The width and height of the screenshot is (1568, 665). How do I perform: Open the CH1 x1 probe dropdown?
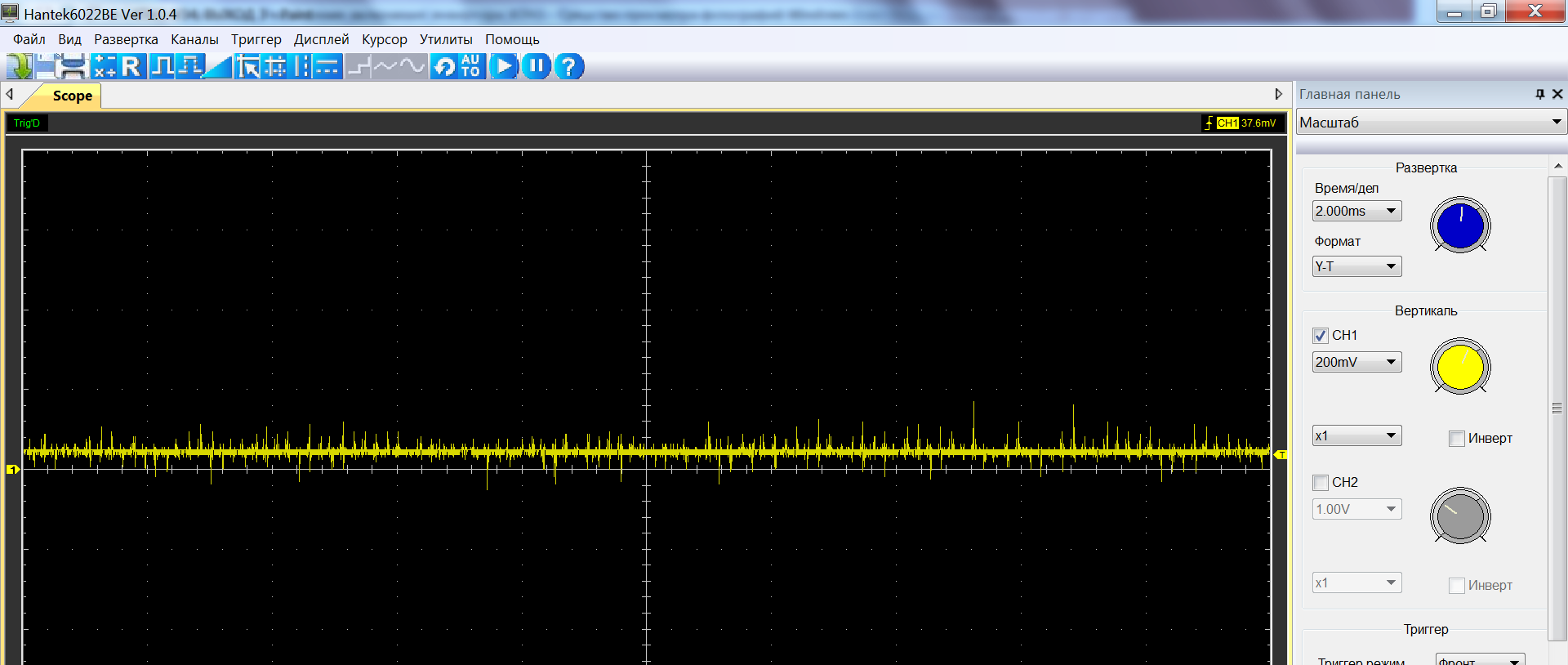[x=1356, y=435]
